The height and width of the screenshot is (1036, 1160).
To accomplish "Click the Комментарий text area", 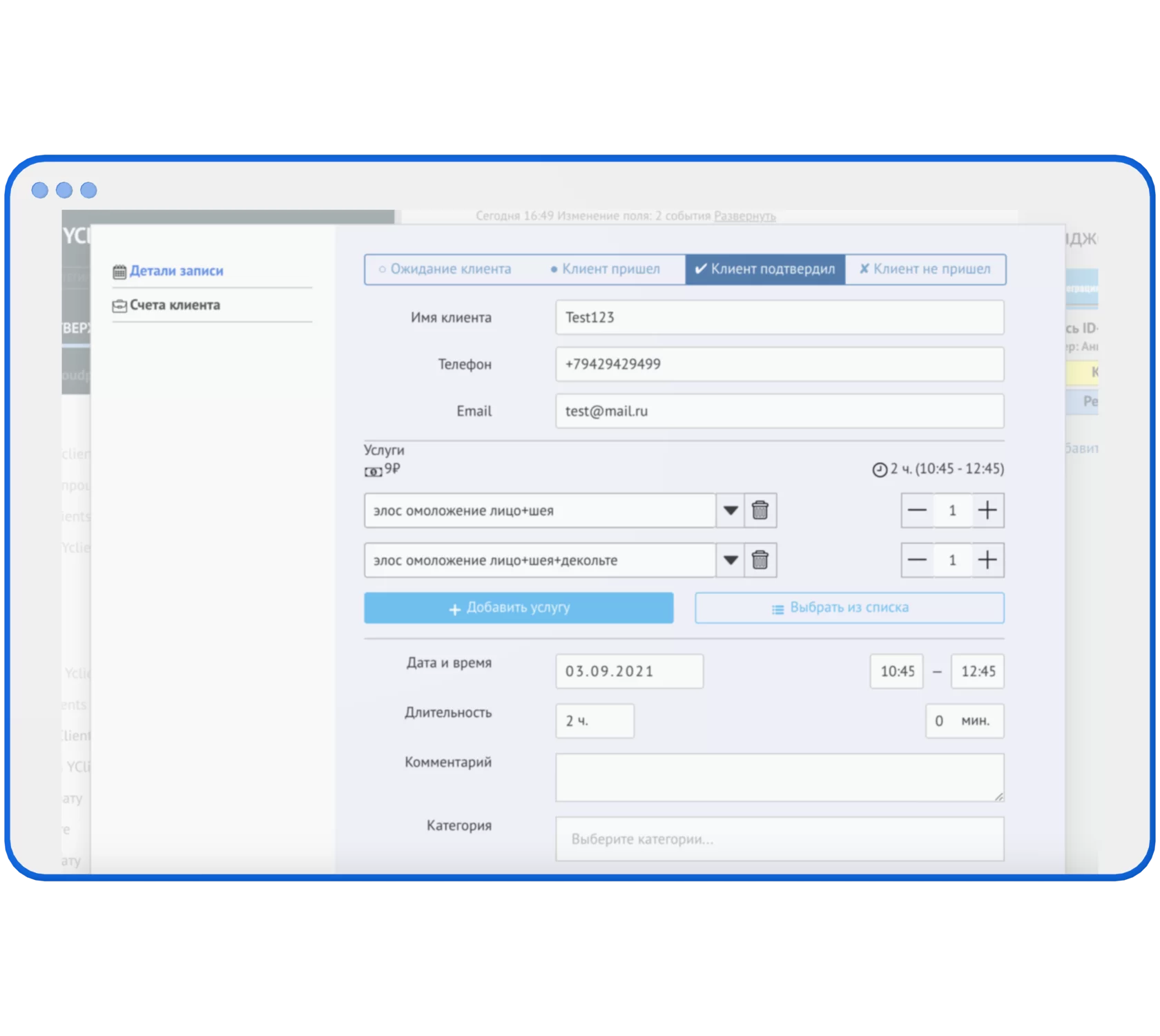I will pyautogui.click(x=780, y=778).
